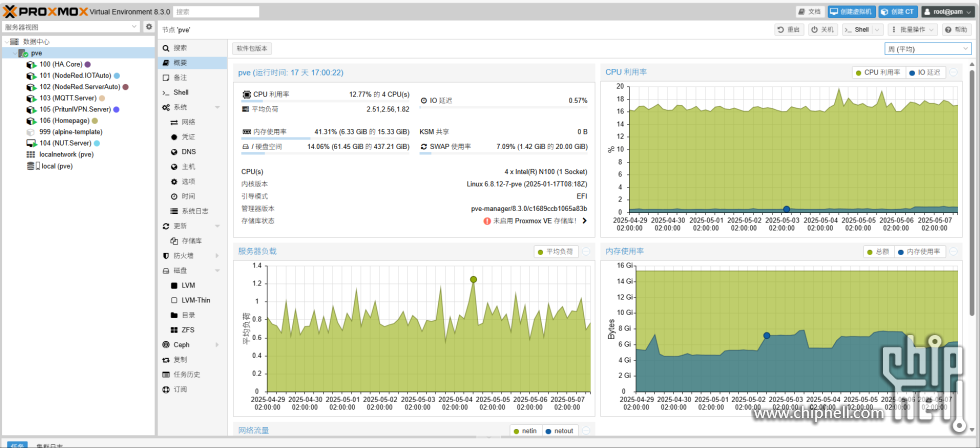
Task: Toggle the netin legend series
Action: 525,431
